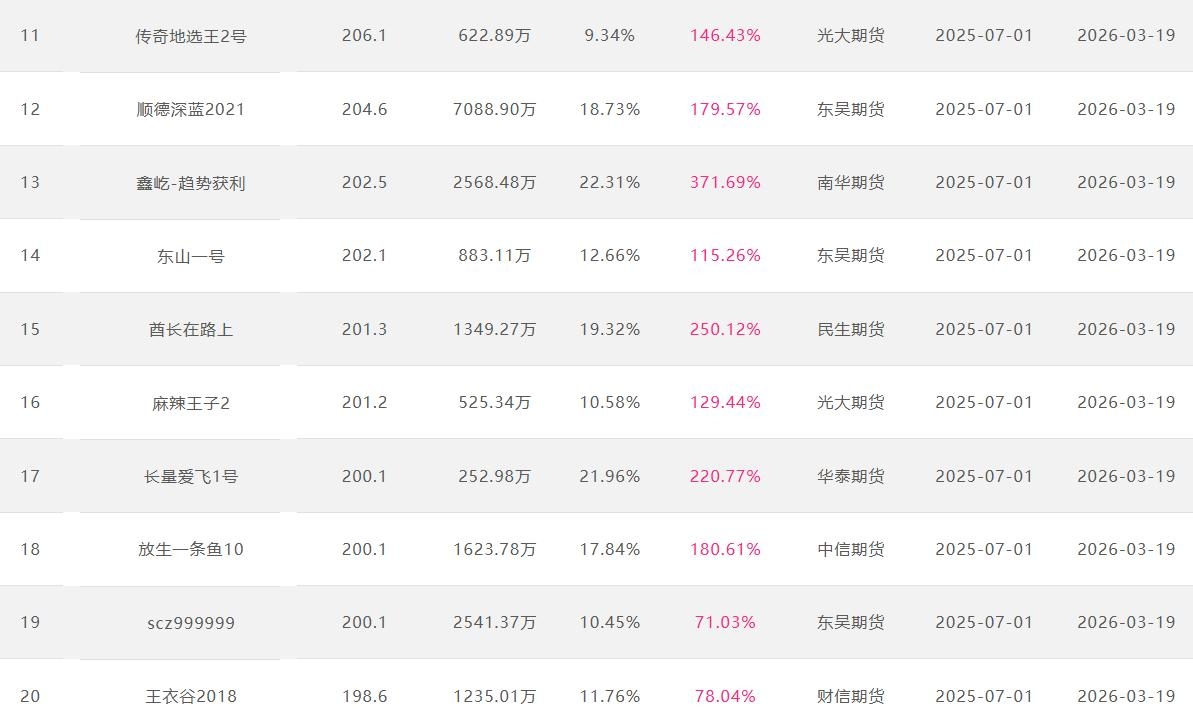1193x727 pixels.
Task: Open 酋长在路上 account details
Action: pyautogui.click(x=190, y=329)
